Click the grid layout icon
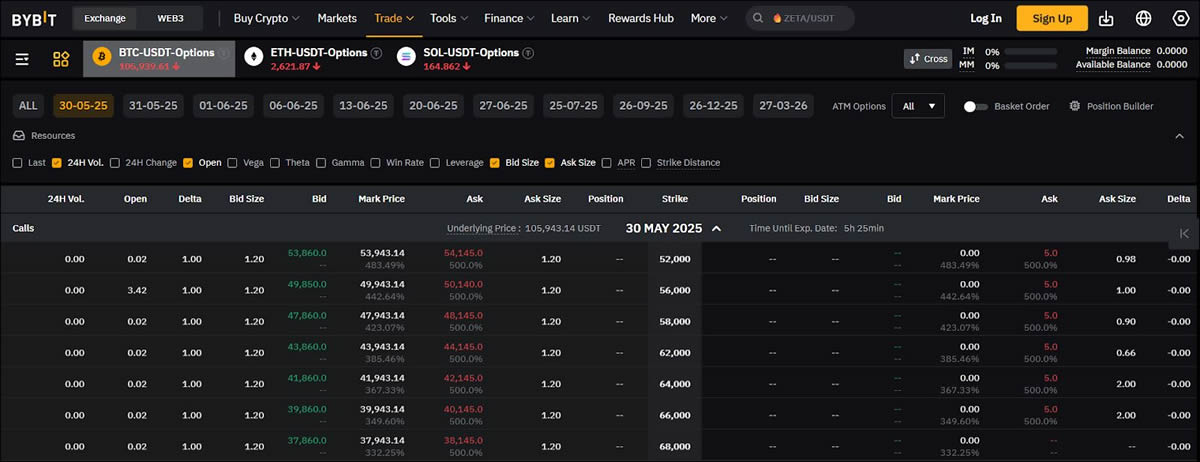The height and width of the screenshot is (462, 1200). tap(61, 59)
